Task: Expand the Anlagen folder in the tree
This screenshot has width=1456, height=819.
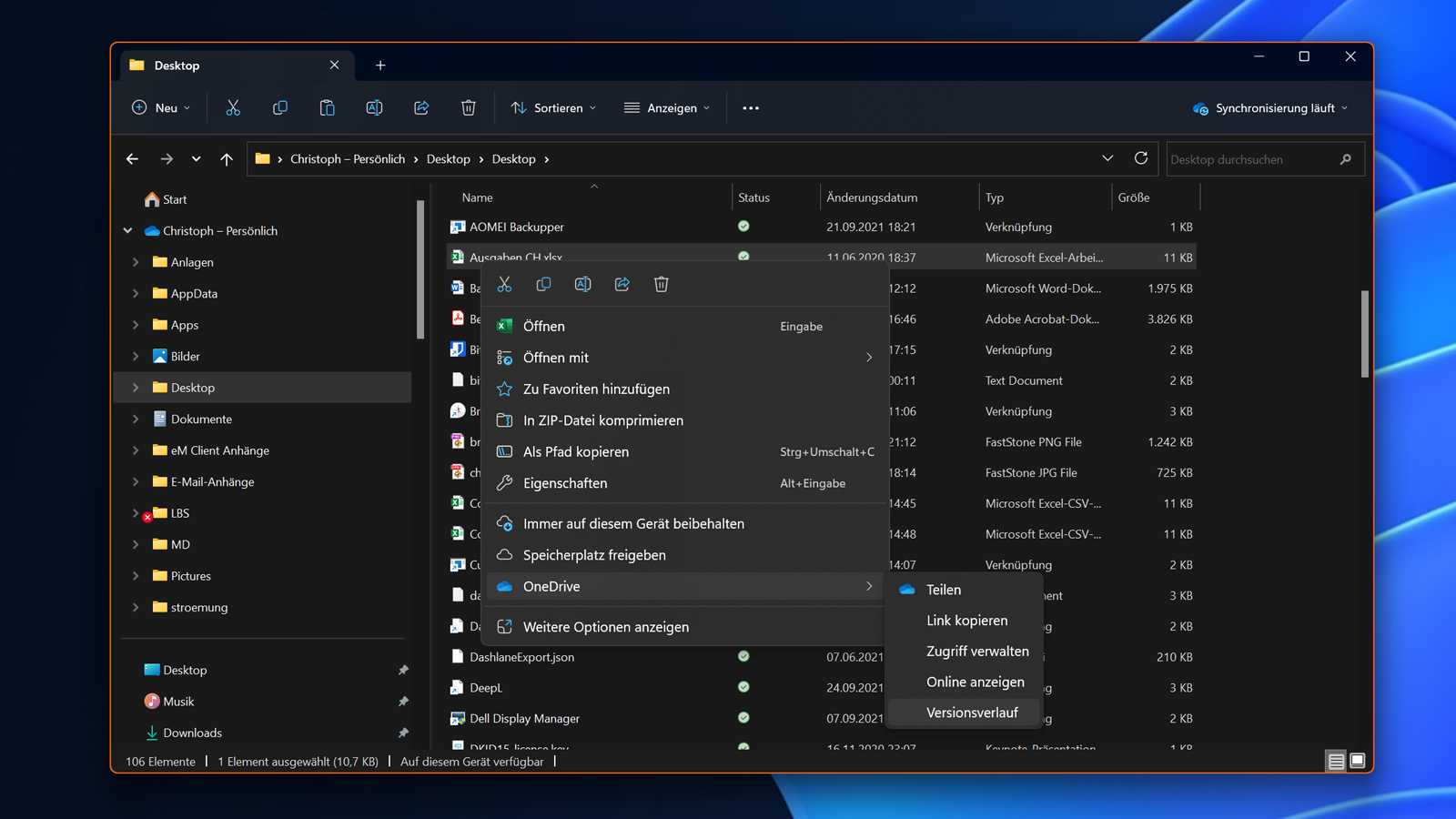Action: [x=136, y=262]
